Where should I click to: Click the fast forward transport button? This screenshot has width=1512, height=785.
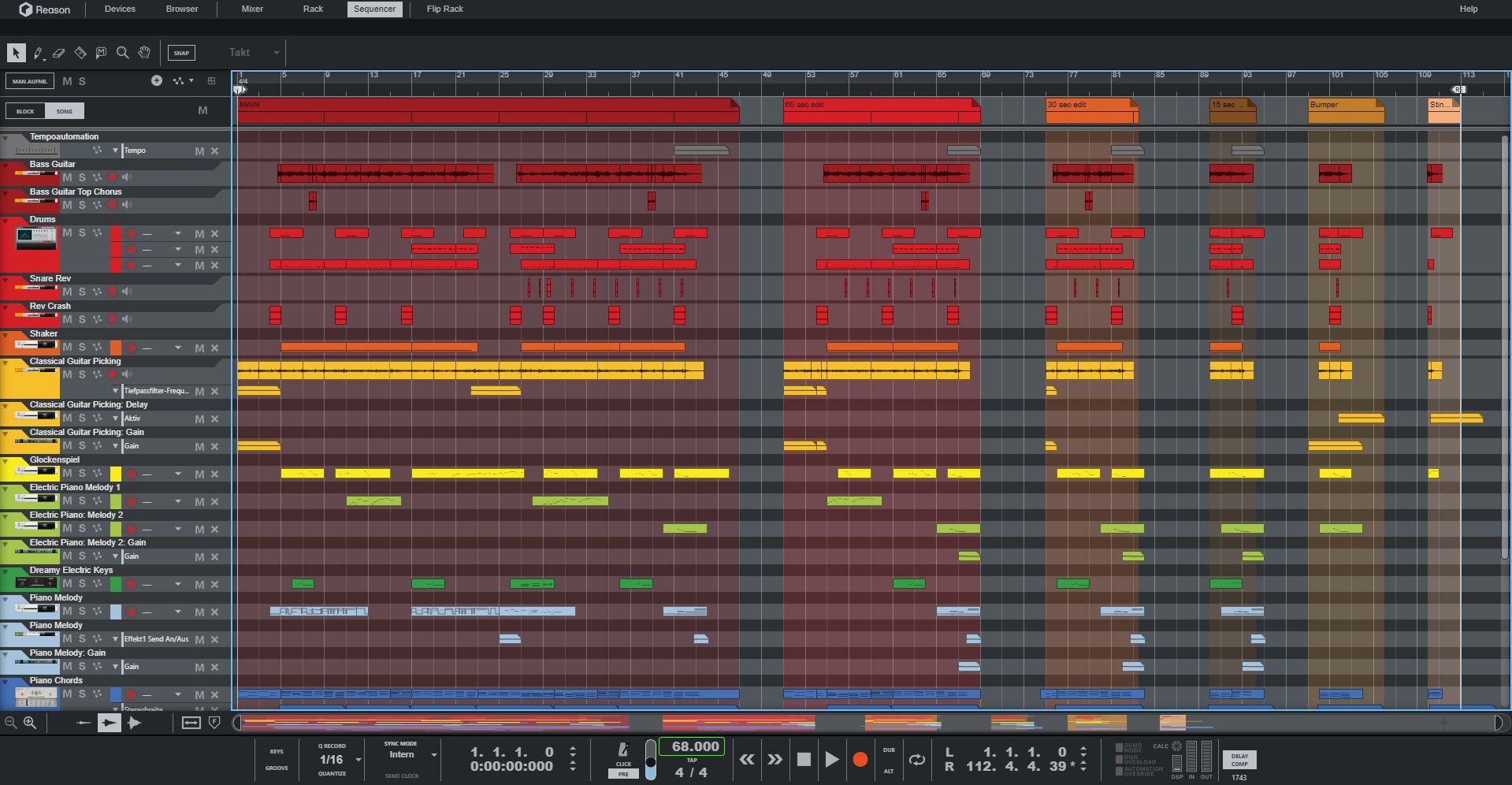pyautogui.click(x=775, y=759)
